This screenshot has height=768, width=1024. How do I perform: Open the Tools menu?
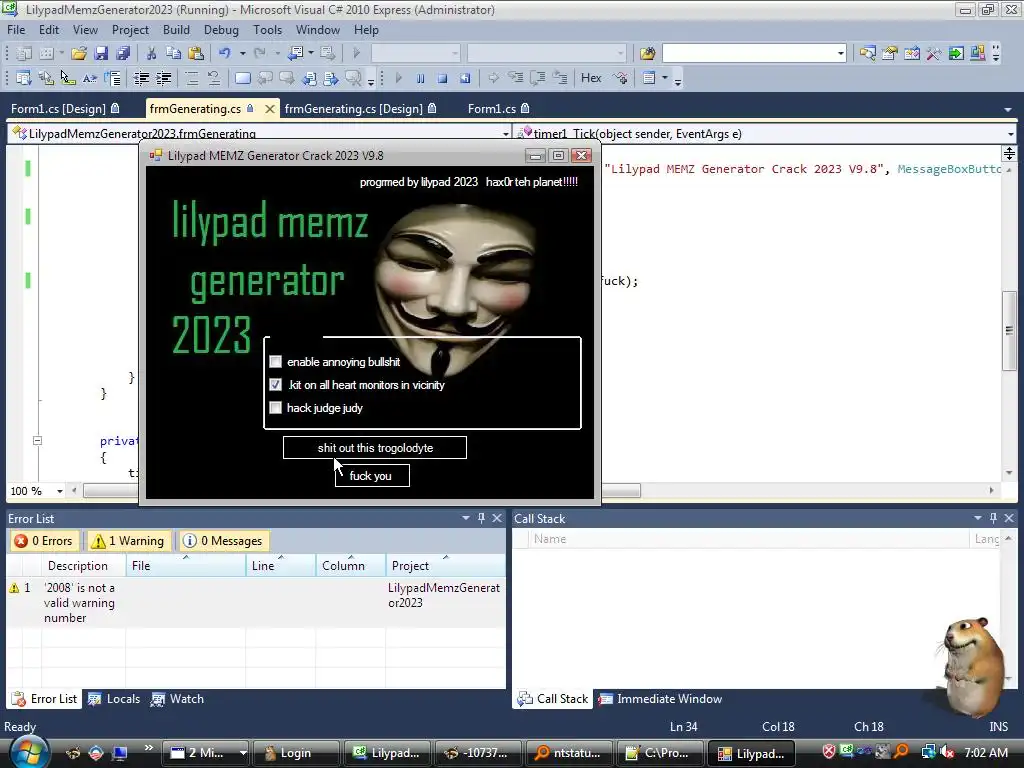point(268,30)
